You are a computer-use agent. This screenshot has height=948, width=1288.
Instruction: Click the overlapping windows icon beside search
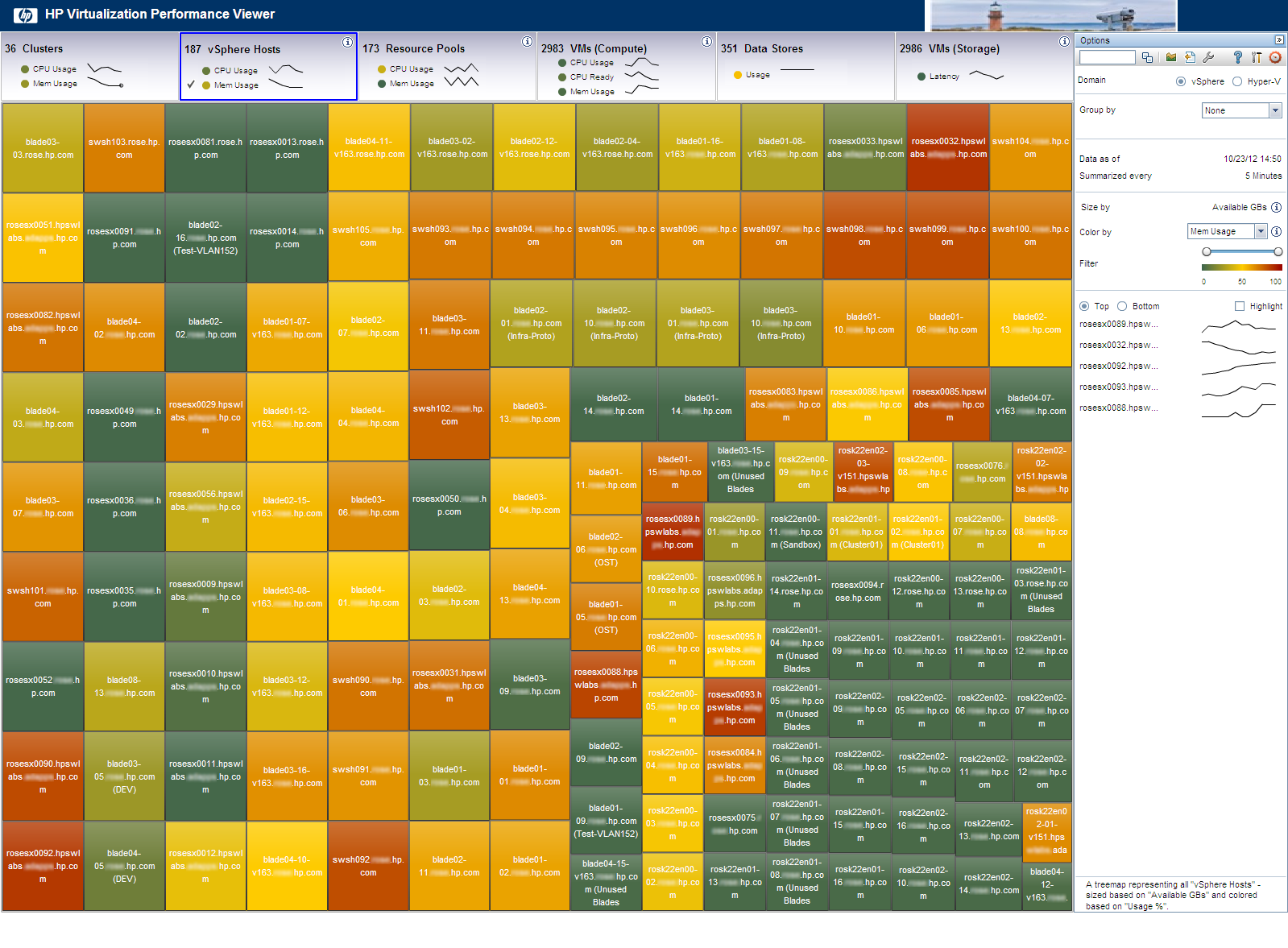point(1148,57)
